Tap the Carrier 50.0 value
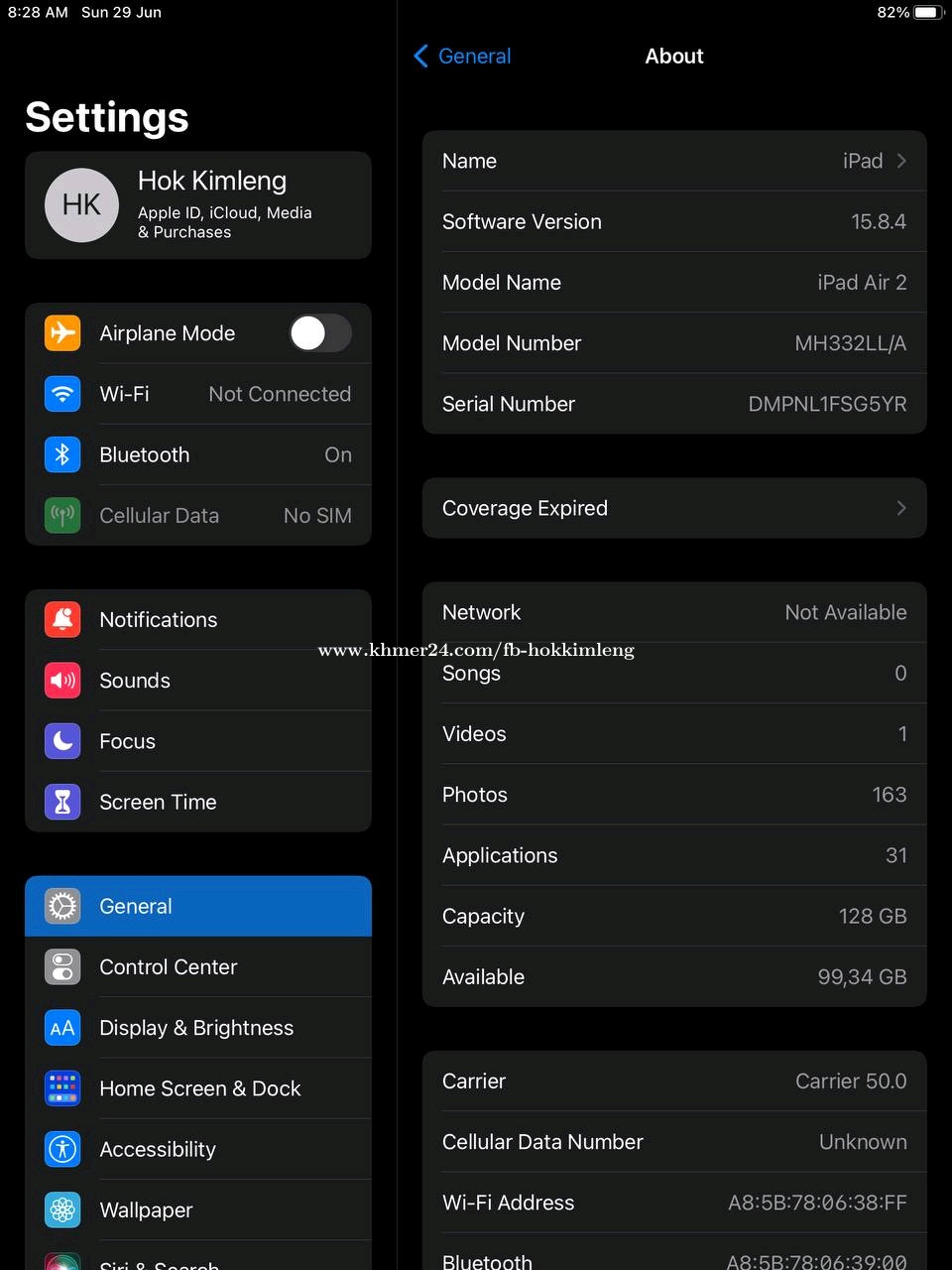This screenshot has height=1270, width=952. pos(851,1081)
